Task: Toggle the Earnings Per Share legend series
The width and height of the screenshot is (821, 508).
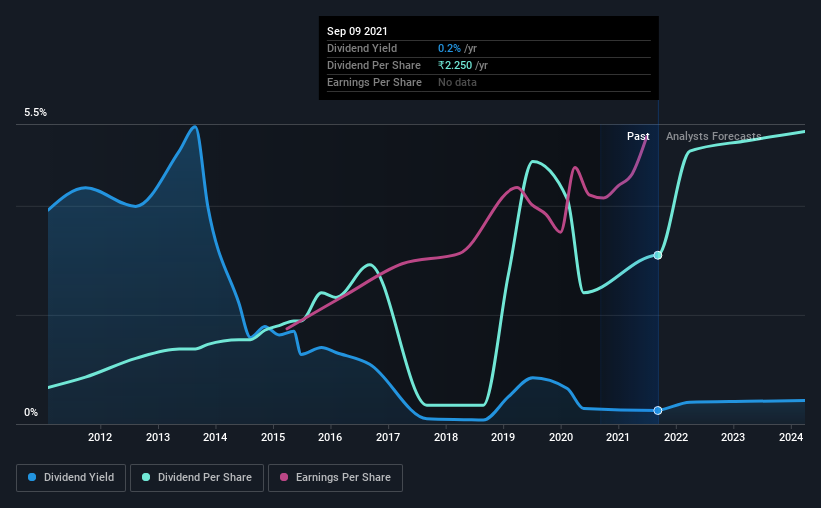Action: (335, 478)
